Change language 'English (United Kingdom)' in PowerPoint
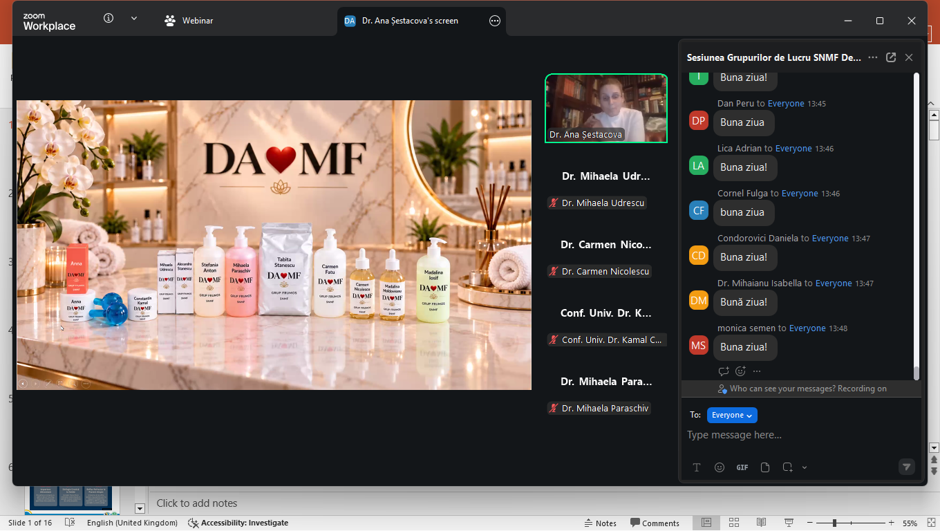The height and width of the screenshot is (531, 940). pos(132,523)
